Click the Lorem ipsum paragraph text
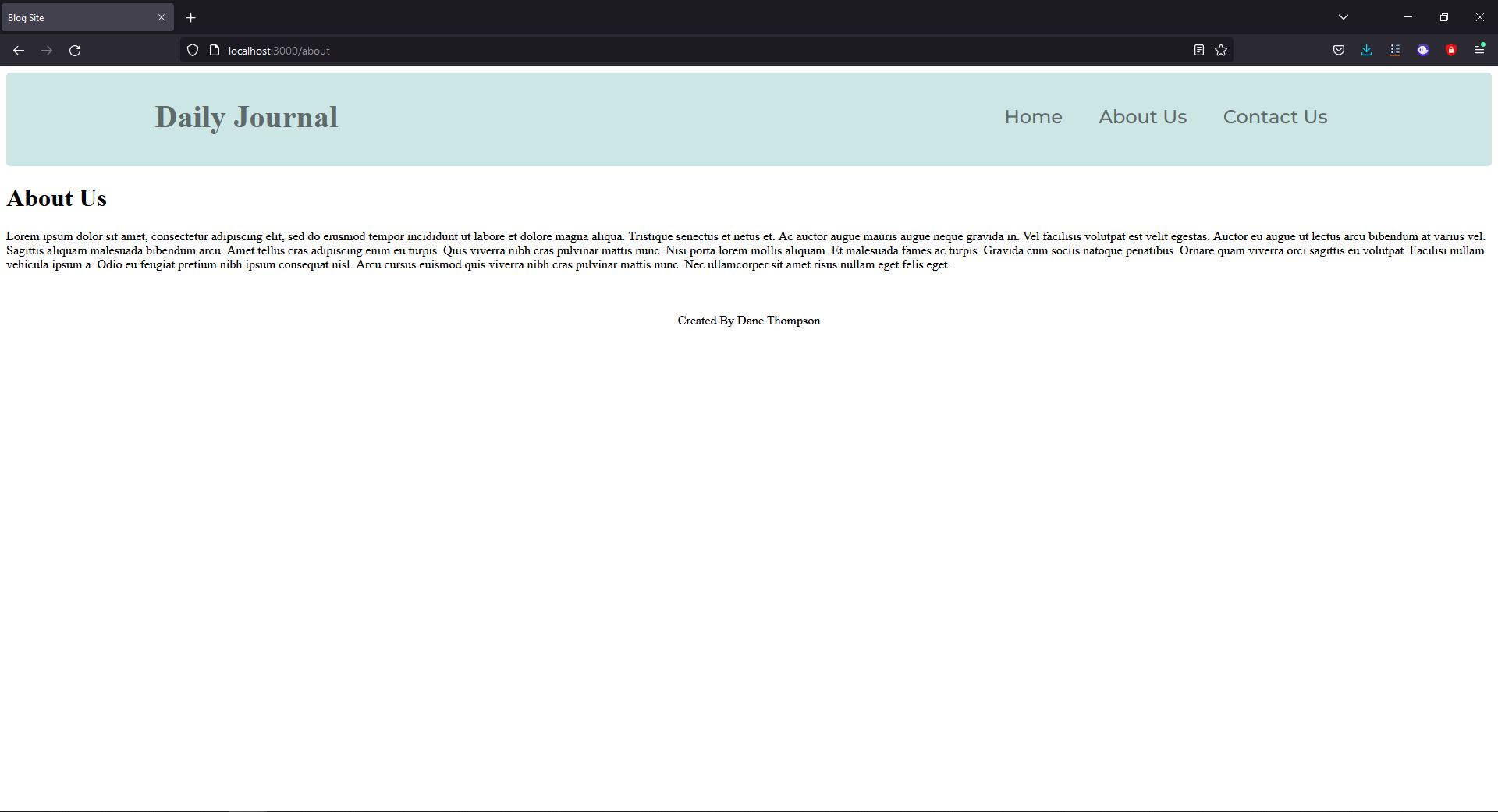The image size is (1498, 812). [745, 250]
